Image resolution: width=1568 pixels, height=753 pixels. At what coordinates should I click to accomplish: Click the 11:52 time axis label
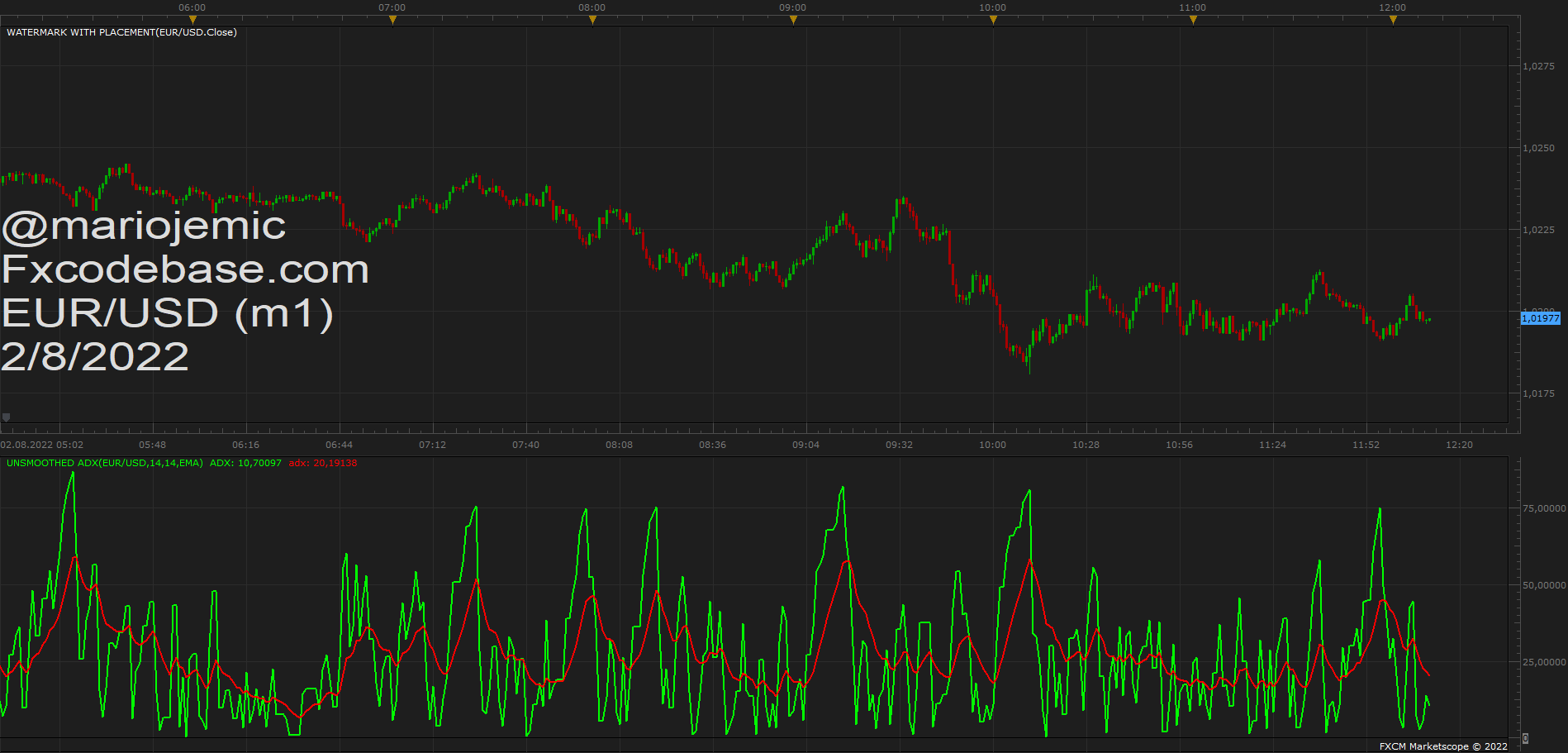[1366, 445]
